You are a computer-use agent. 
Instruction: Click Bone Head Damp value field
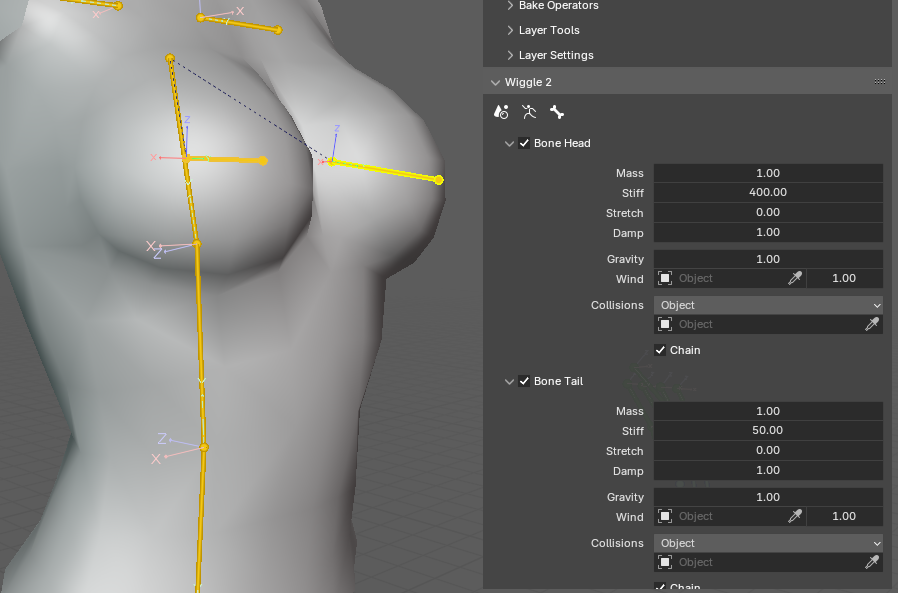(768, 233)
